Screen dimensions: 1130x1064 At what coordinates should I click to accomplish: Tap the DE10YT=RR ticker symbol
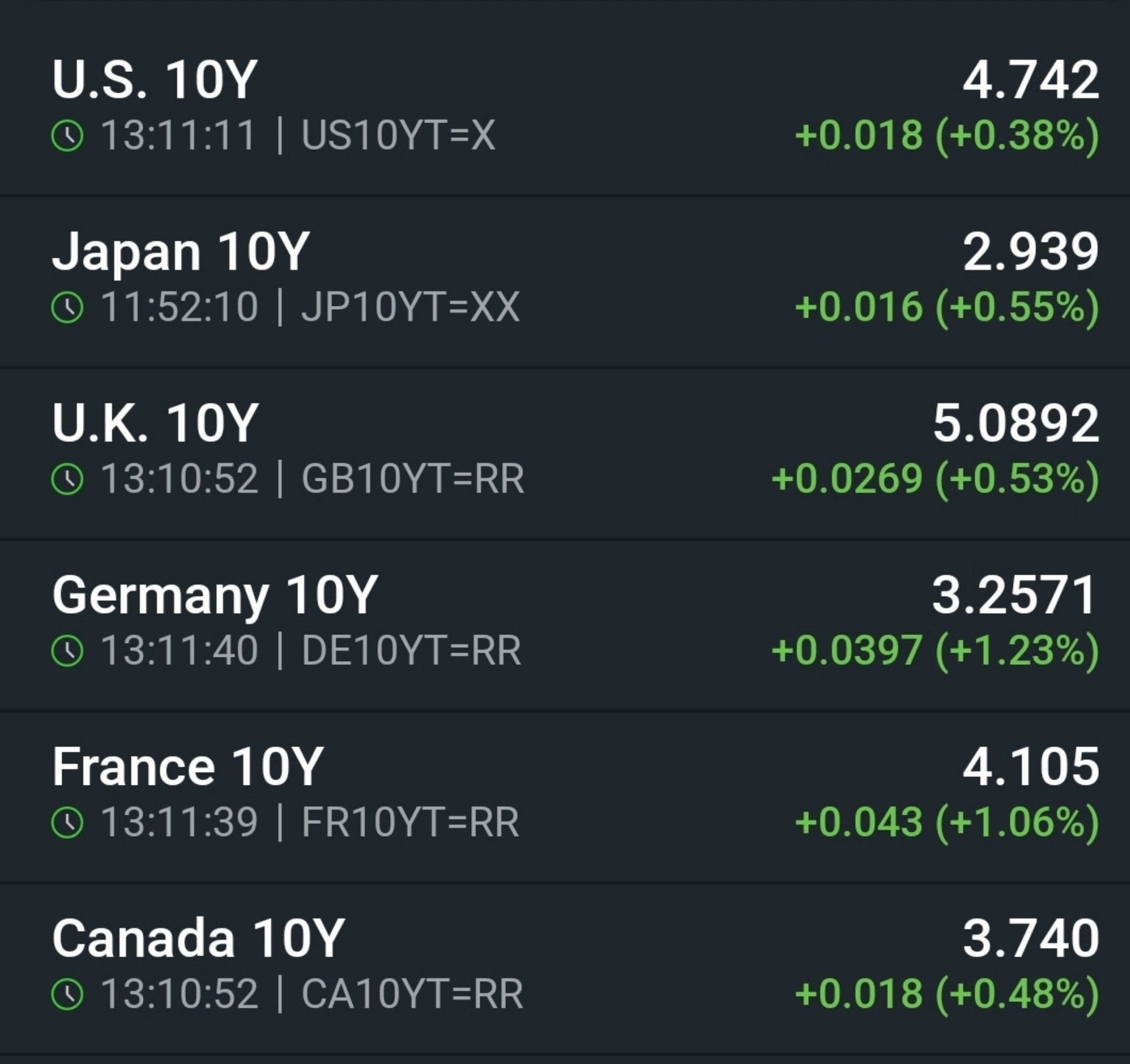[x=411, y=651]
